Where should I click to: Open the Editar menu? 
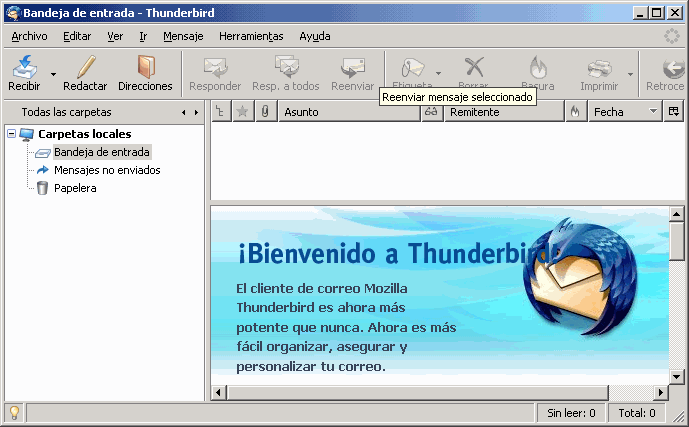point(77,36)
